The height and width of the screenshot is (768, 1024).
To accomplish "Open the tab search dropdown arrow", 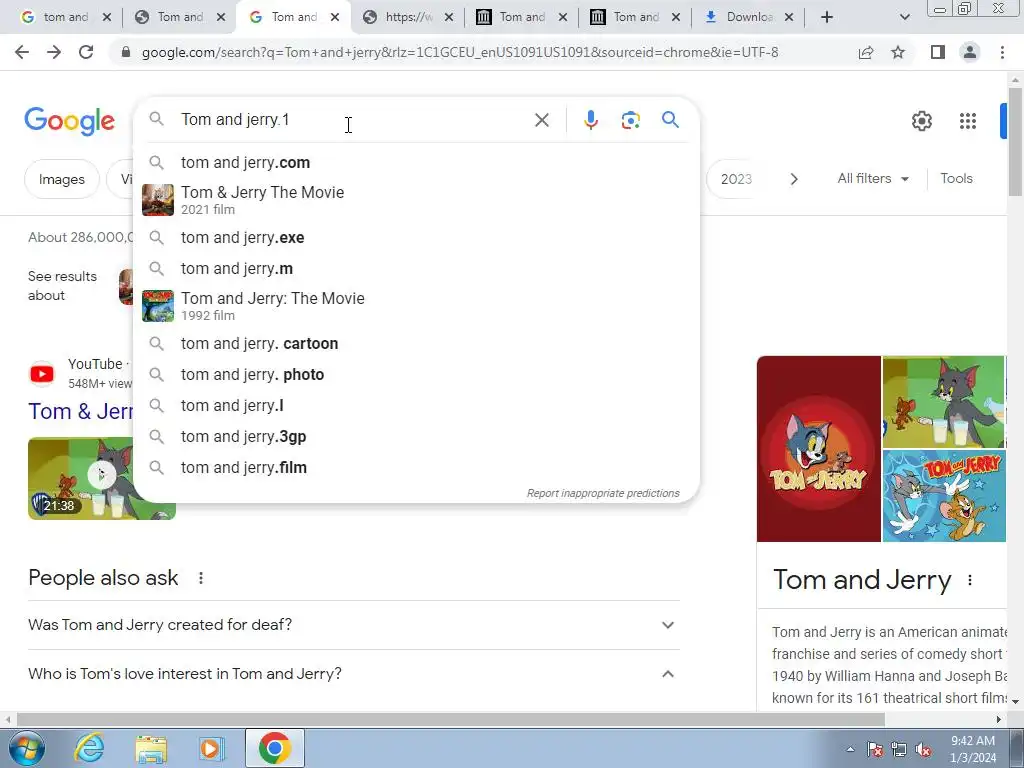I will coord(904,18).
